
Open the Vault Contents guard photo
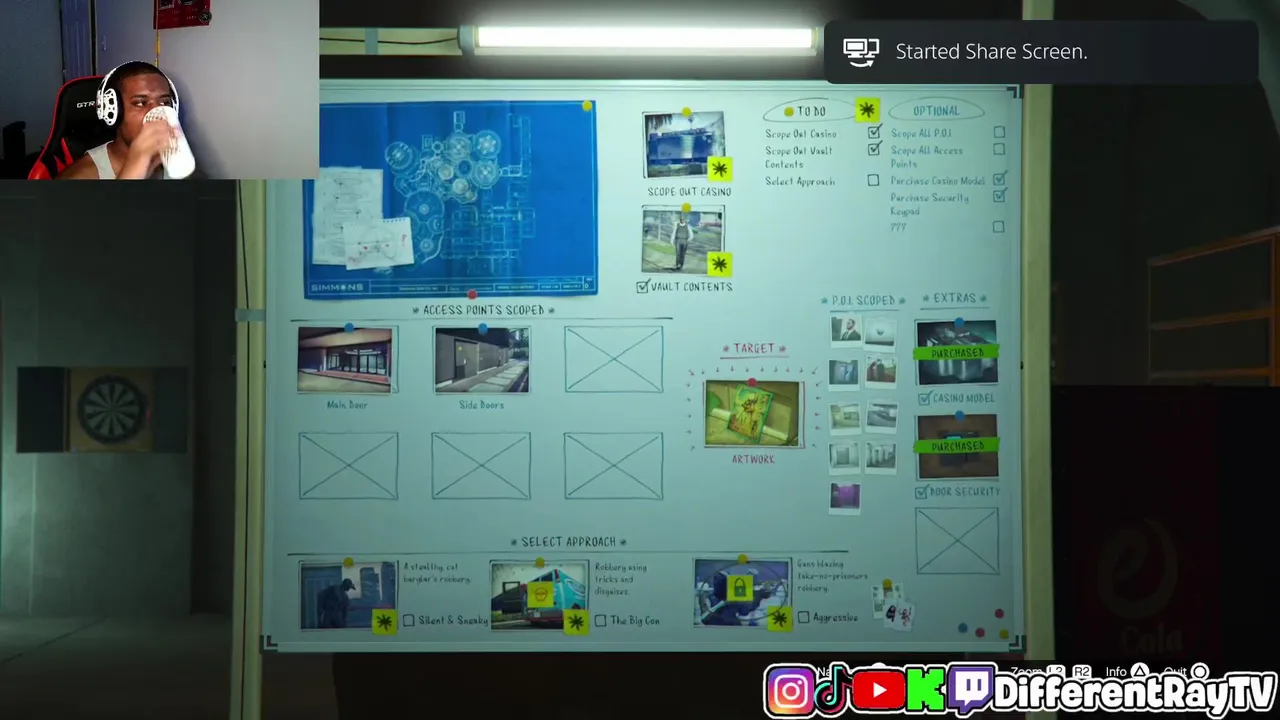point(683,241)
